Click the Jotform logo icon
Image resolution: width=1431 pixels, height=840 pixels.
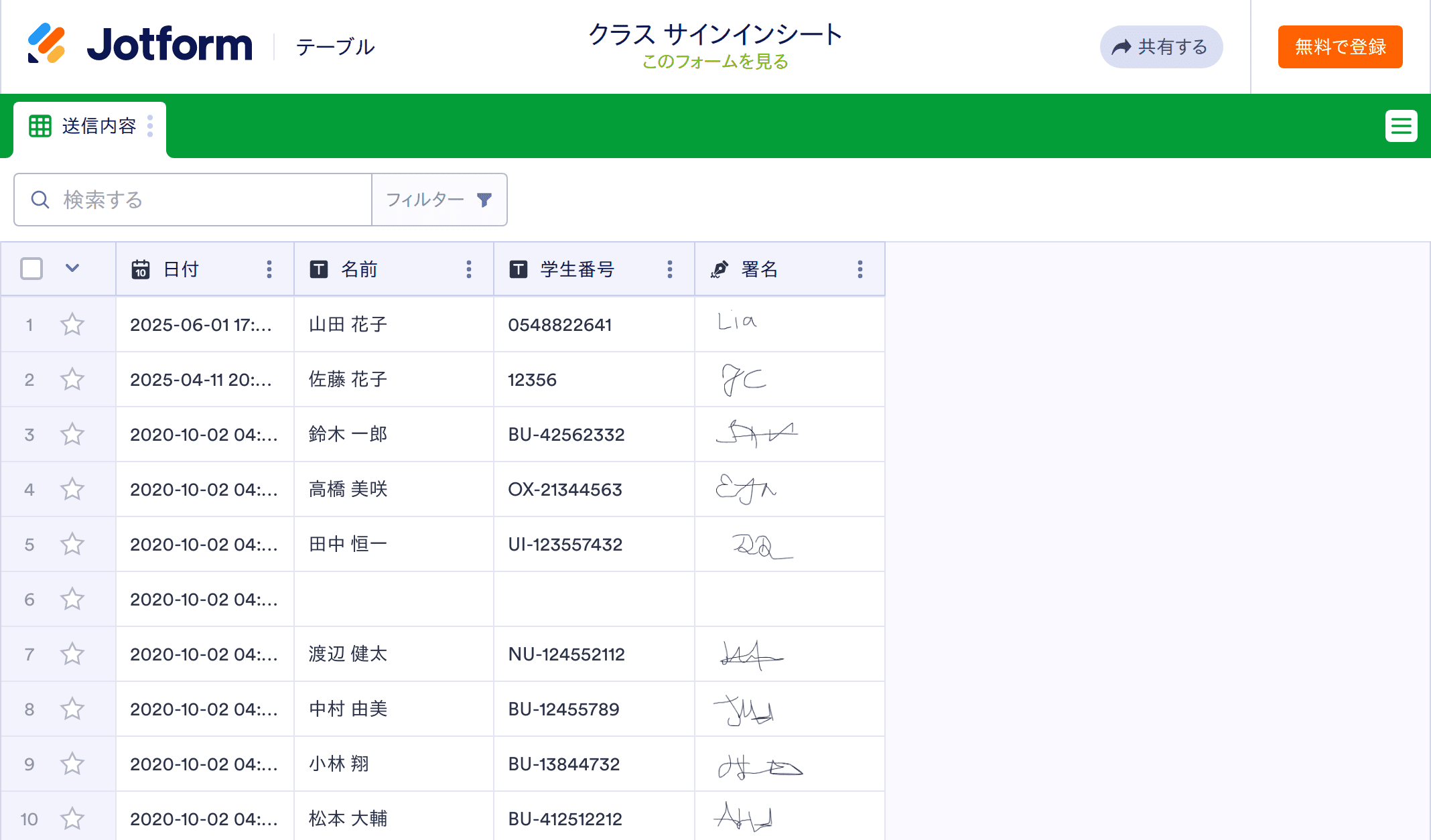pos(46,44)
